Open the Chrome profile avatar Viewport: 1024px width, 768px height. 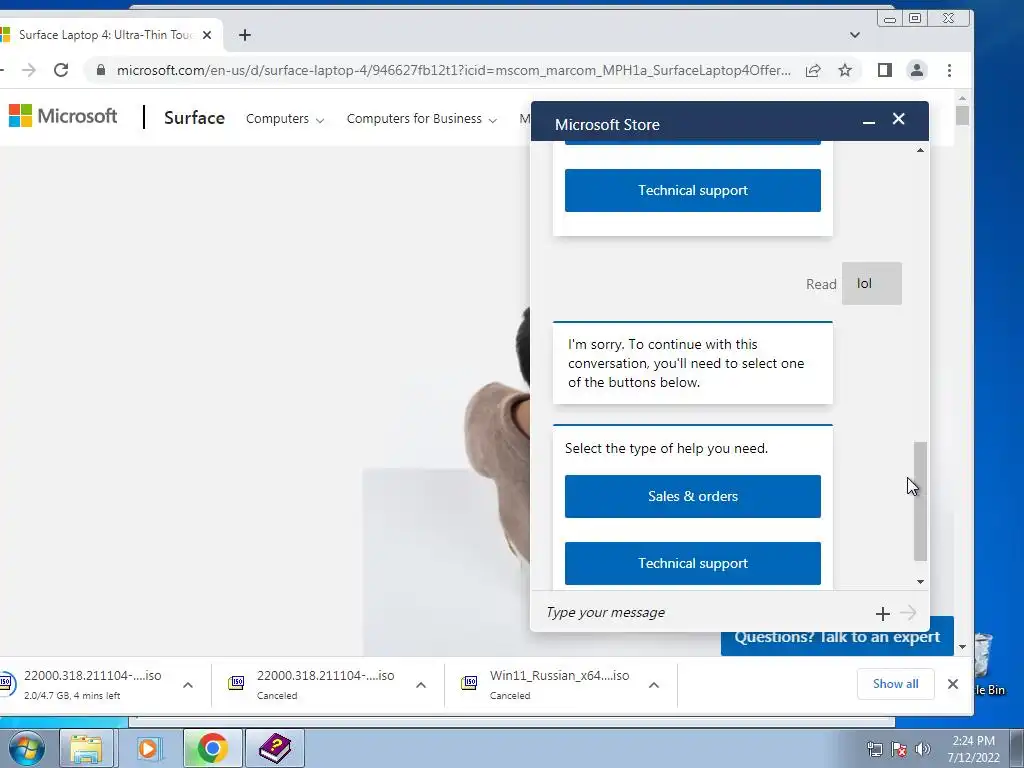click(x=917, y=70)
